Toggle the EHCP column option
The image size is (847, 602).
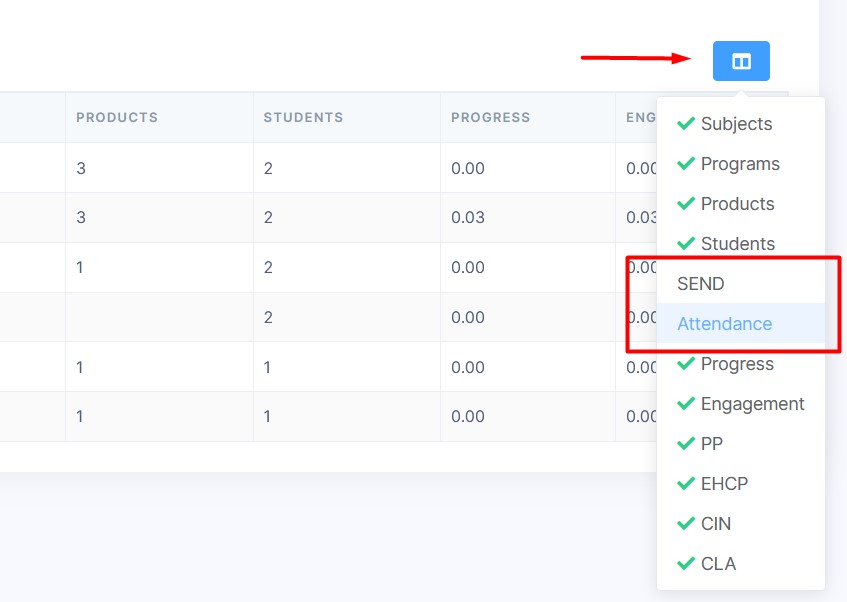coord(724,484)
